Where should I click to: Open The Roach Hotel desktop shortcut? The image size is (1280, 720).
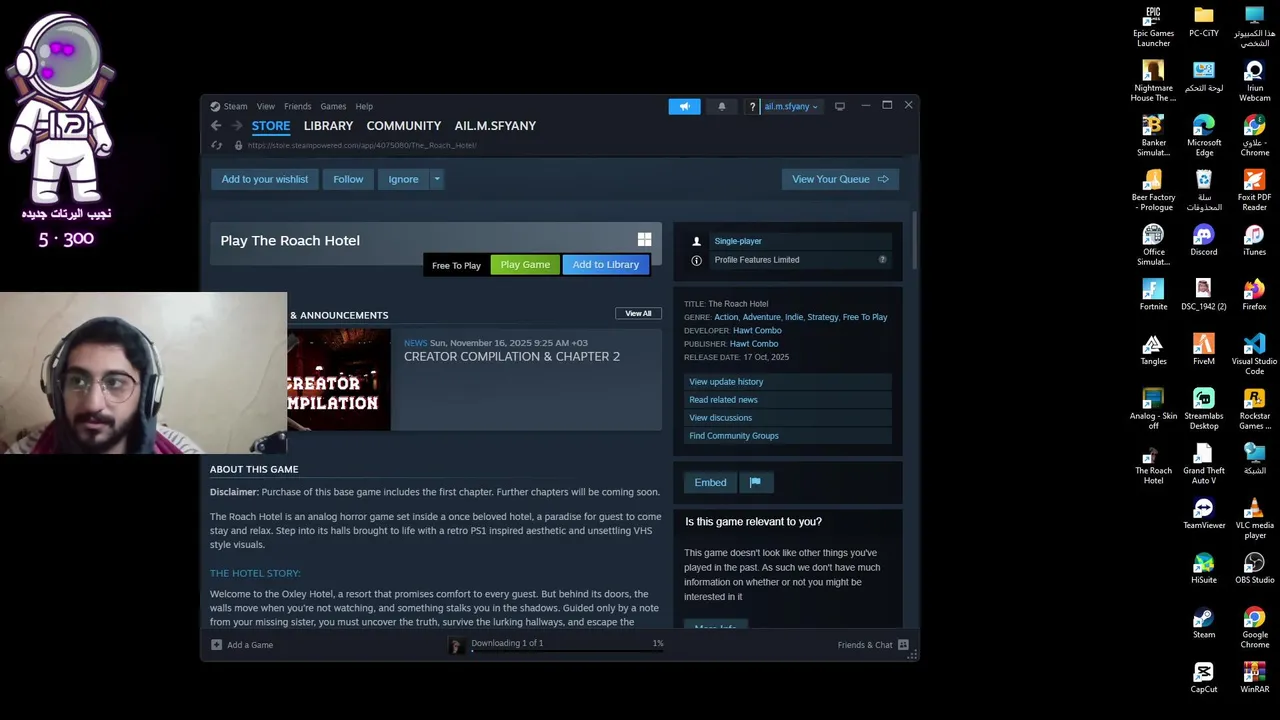click(1153, 464)
